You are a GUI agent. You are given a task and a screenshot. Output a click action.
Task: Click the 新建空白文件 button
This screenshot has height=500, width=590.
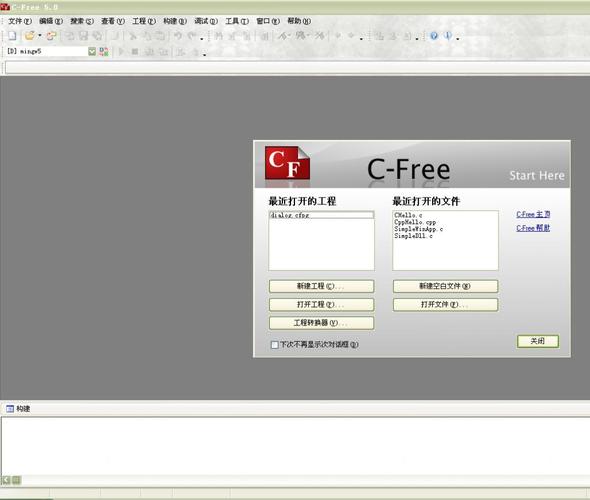(x=445, y=286)
